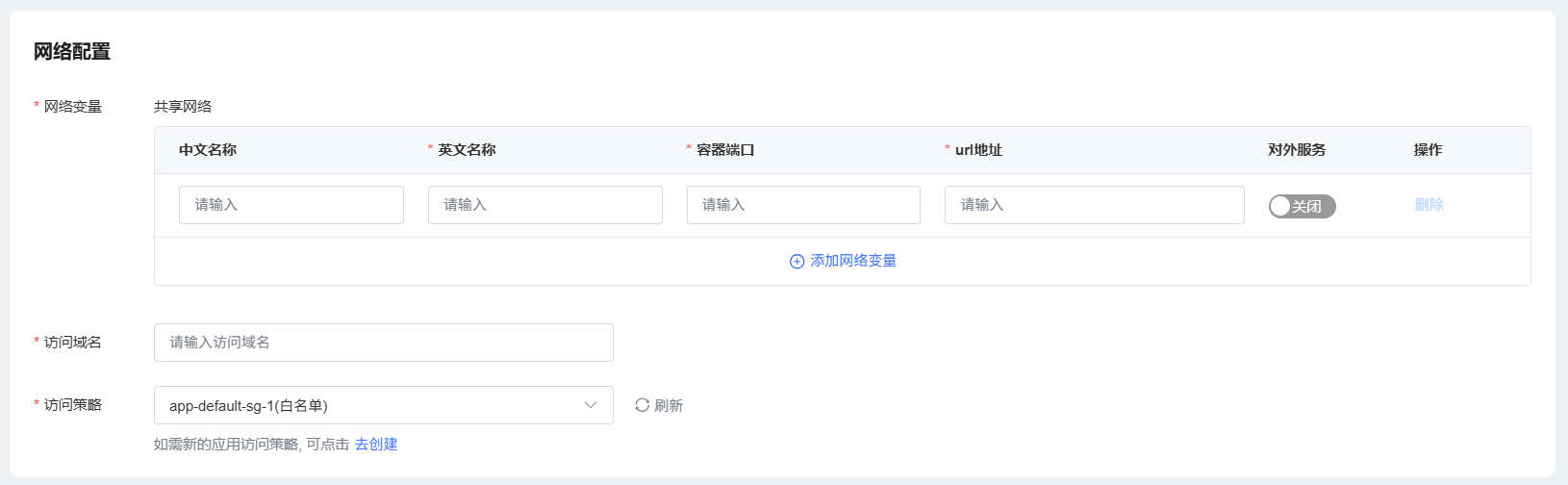The image size is (1568, 485).
Task: Focus the 容器端口 input field
Action: point(803,205)
